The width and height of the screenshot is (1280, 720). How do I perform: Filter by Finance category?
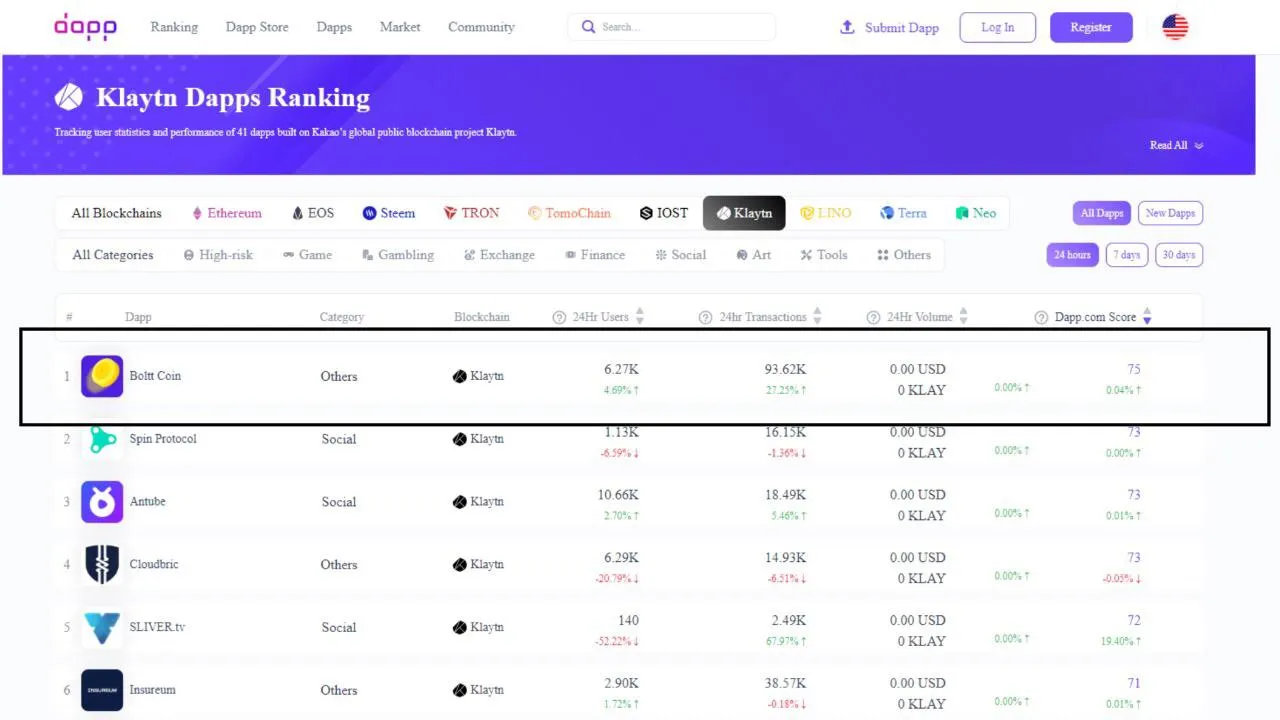[x=595, y=255]
